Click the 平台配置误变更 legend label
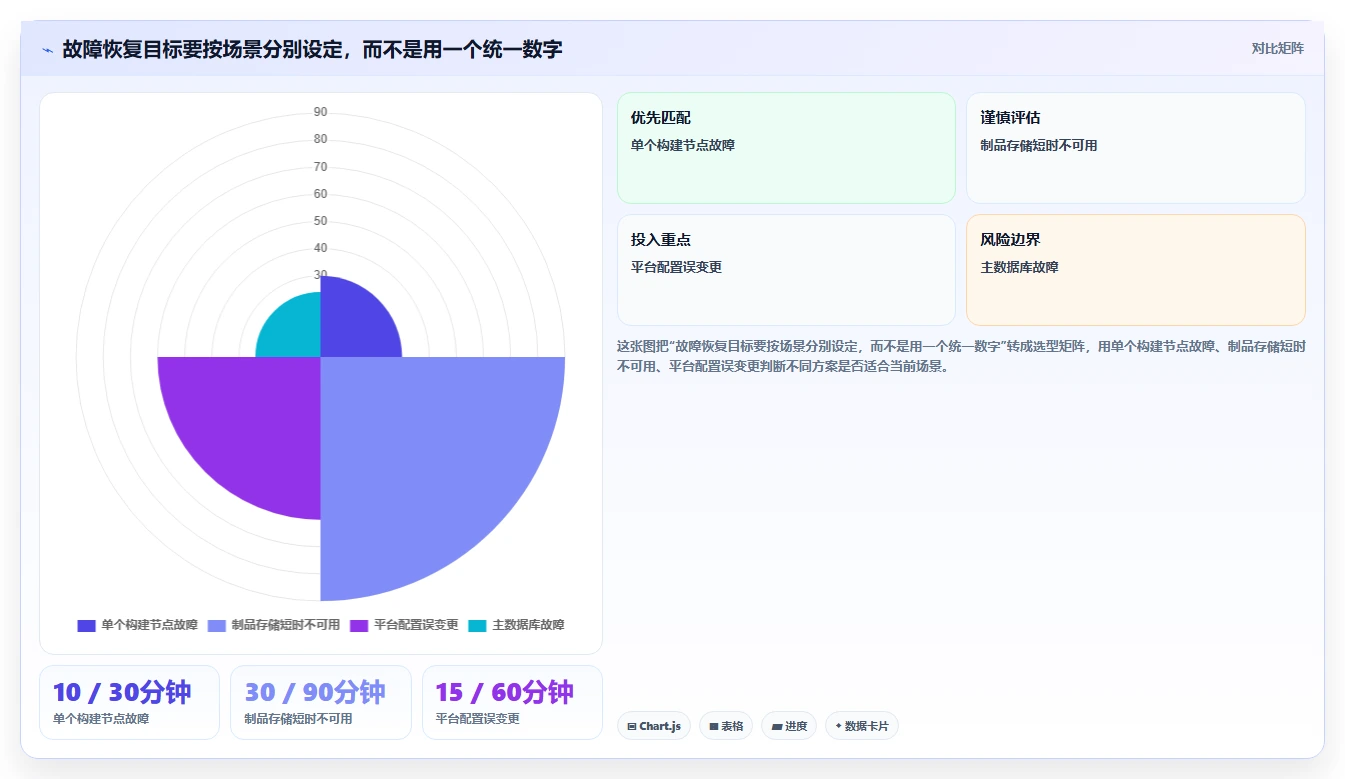This screenshot has width=1345, height=779. 416,625
